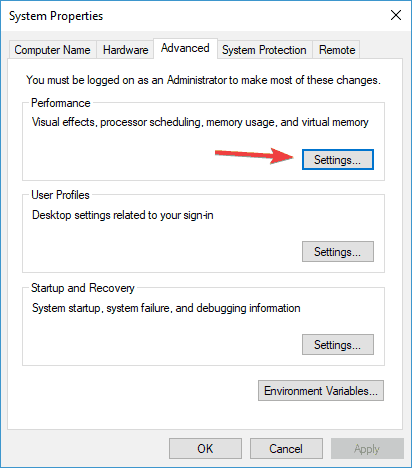
Task: Confirm the dialog with OK
Action: [205, 449]
